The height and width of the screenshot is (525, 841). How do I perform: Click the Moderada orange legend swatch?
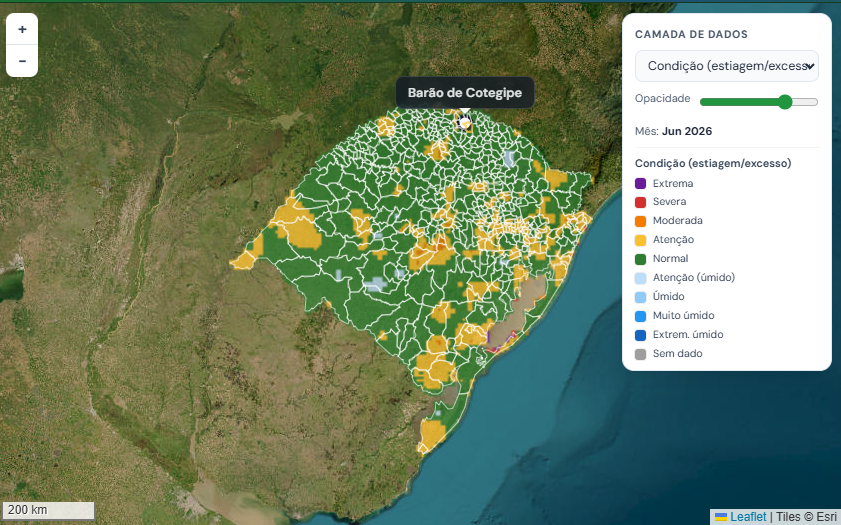tap(640, 221)
